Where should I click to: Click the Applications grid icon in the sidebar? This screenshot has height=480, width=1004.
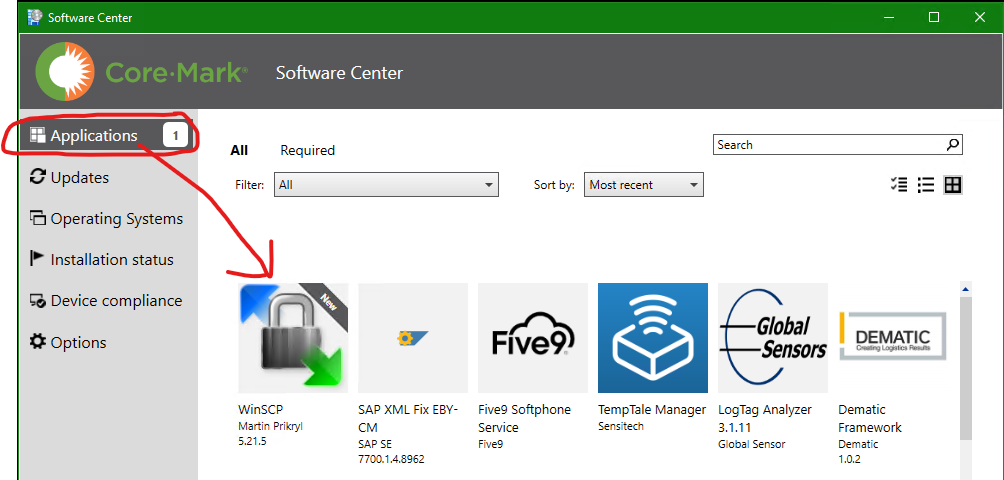(x=38, y=135)
